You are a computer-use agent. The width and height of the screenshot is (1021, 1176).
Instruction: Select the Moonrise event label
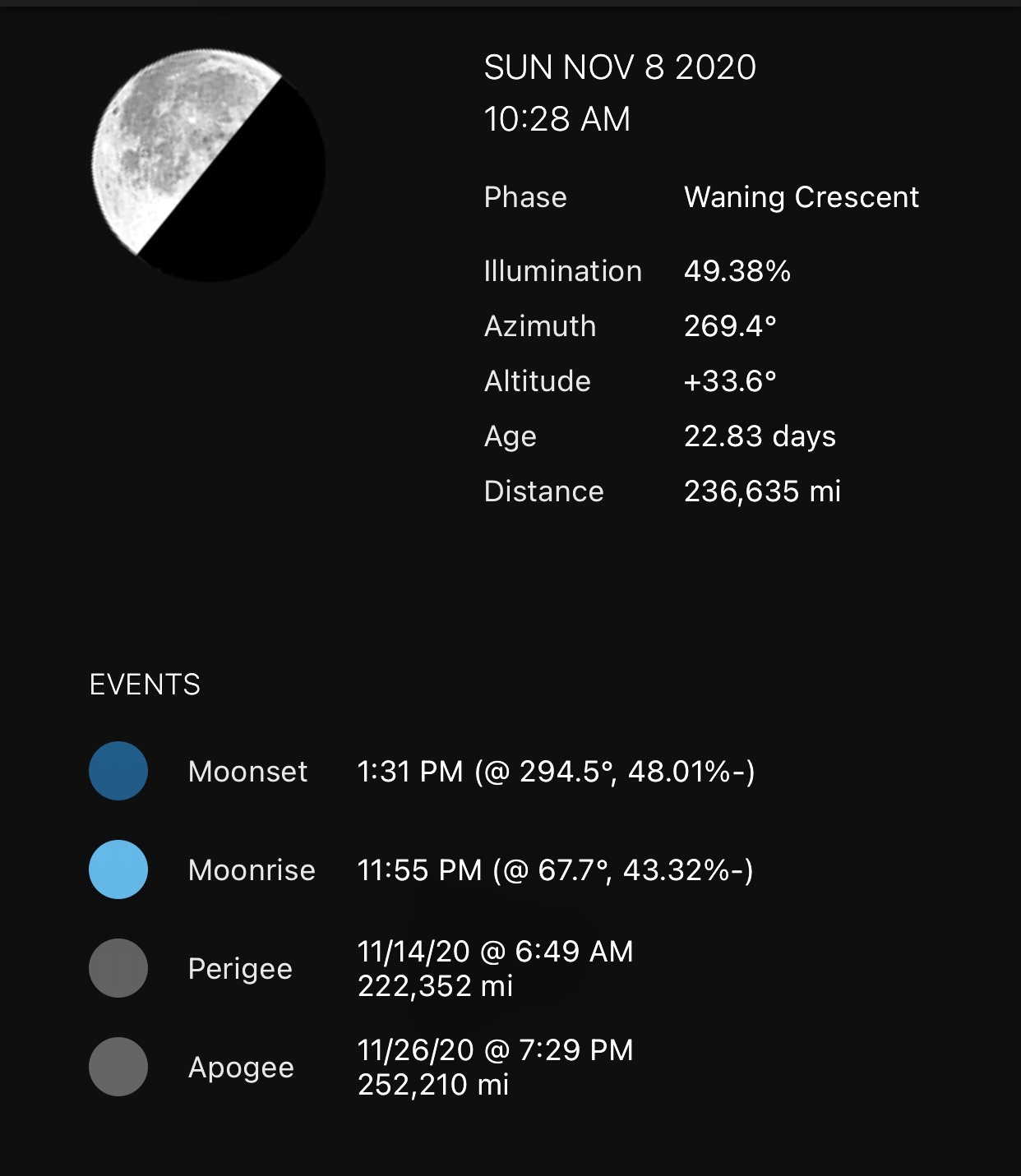pos(252,870)
